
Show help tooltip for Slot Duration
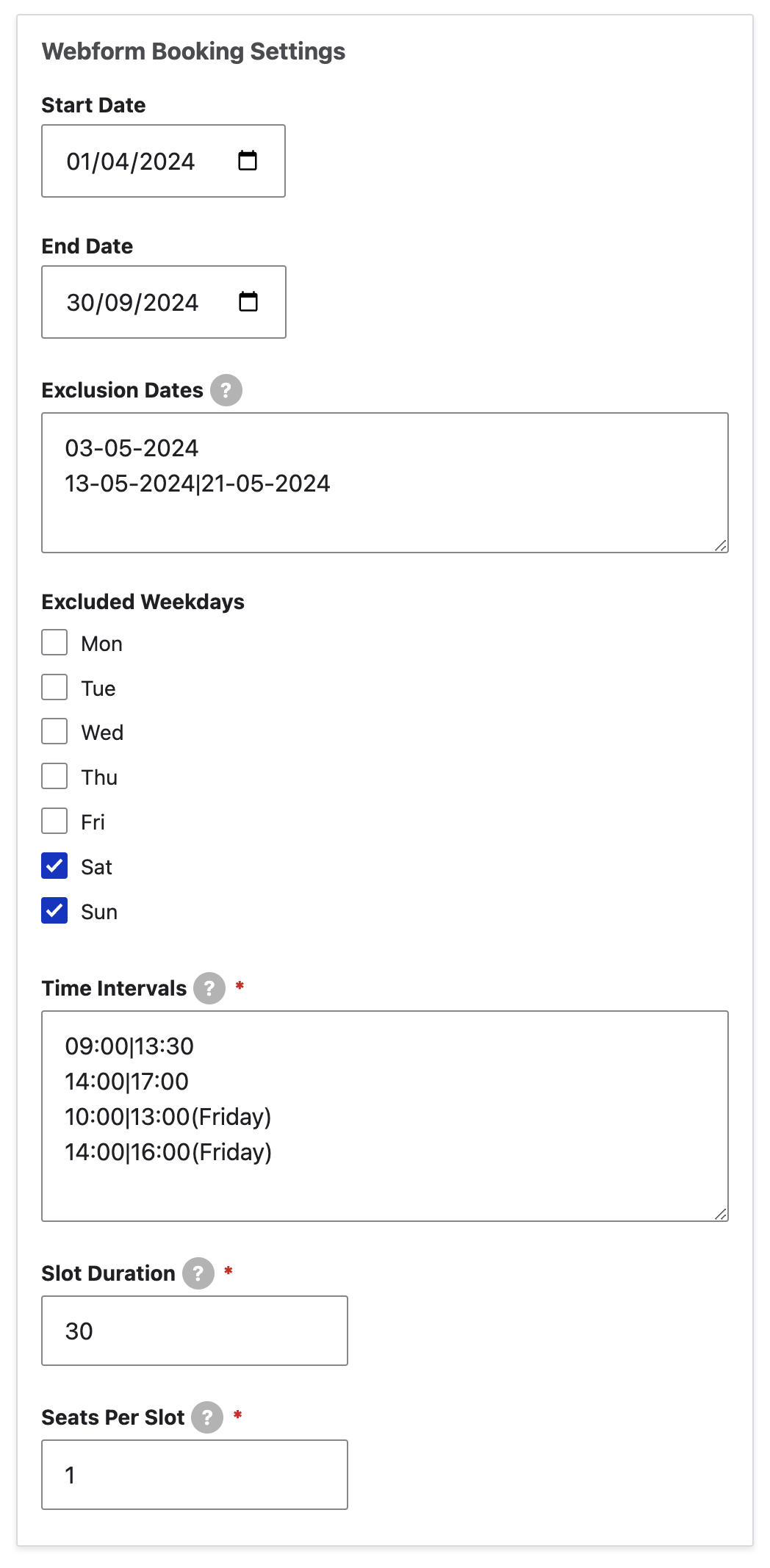pos(198,1273)
